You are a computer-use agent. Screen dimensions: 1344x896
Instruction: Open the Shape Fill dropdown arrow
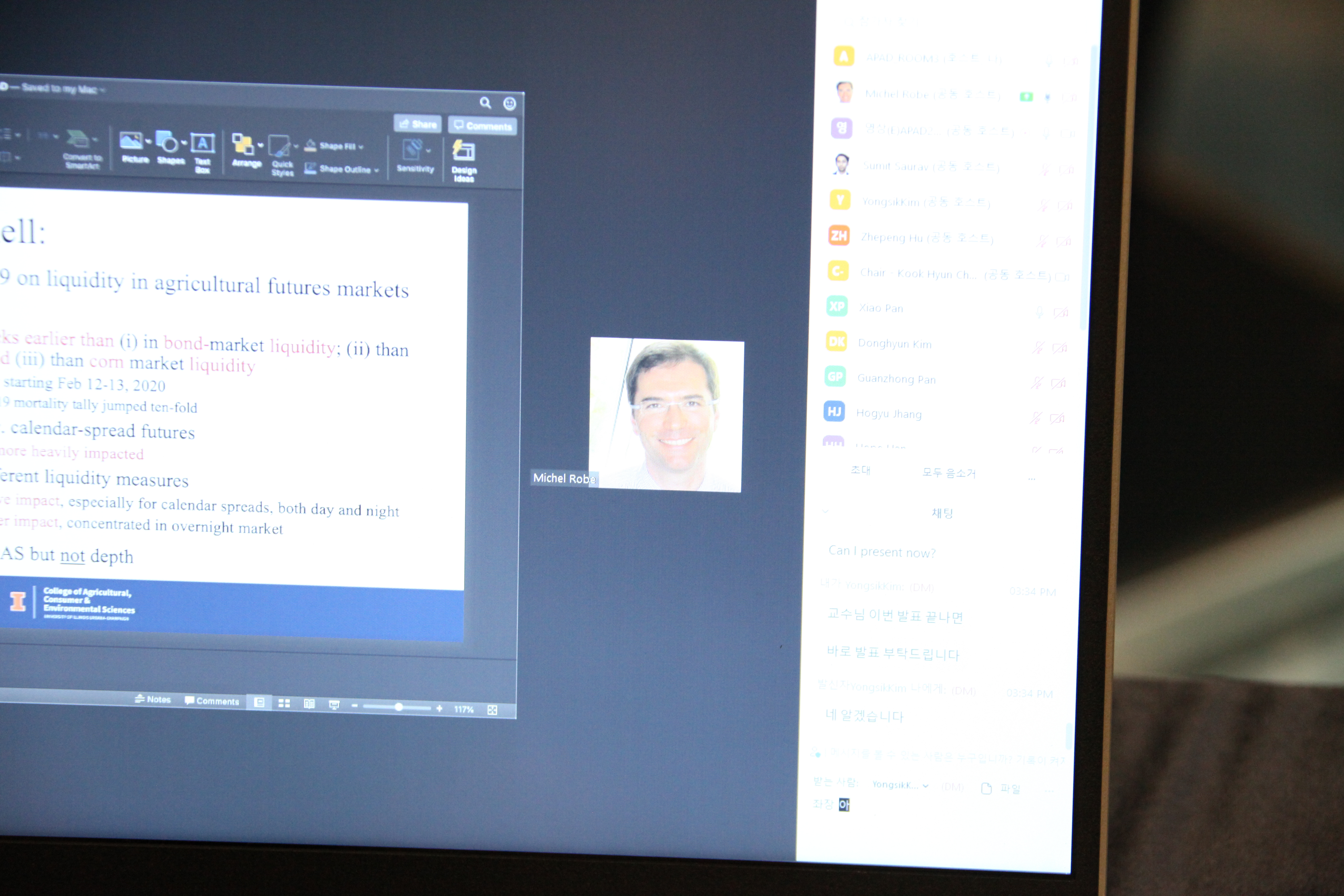click(x=361, y=147)
